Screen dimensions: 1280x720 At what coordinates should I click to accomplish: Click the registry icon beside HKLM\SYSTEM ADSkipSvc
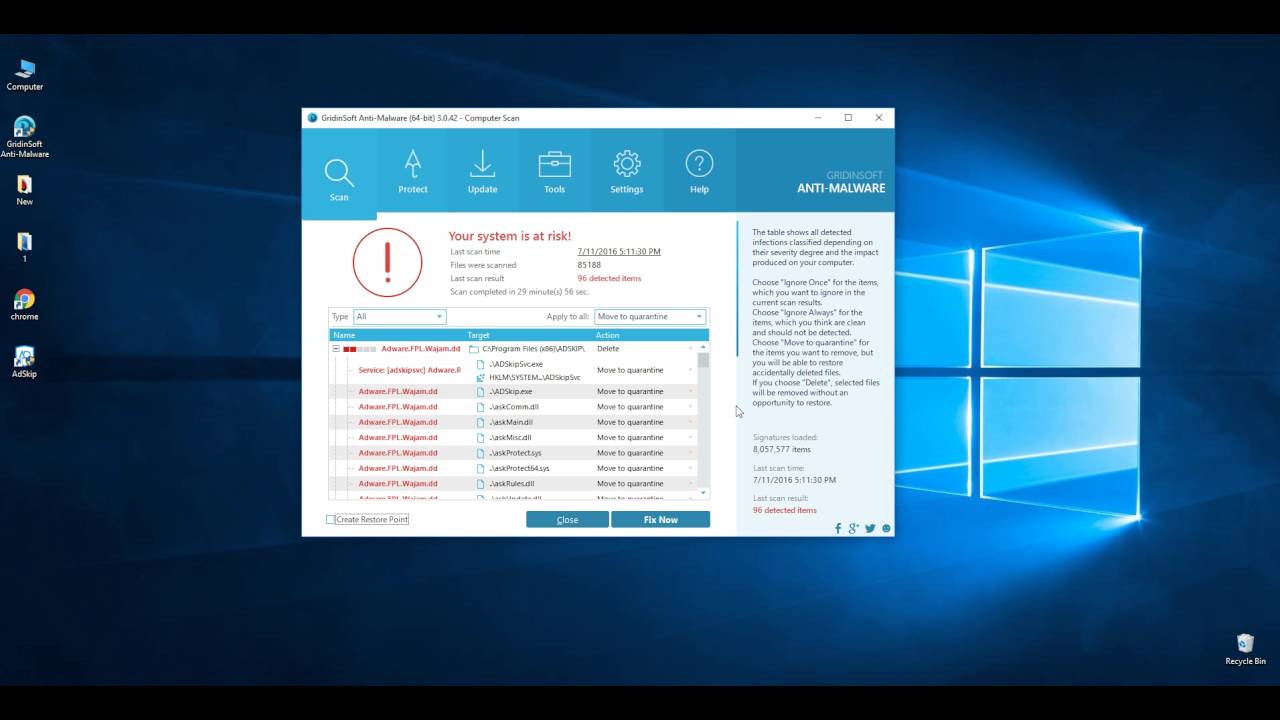(x=481, y=377)
